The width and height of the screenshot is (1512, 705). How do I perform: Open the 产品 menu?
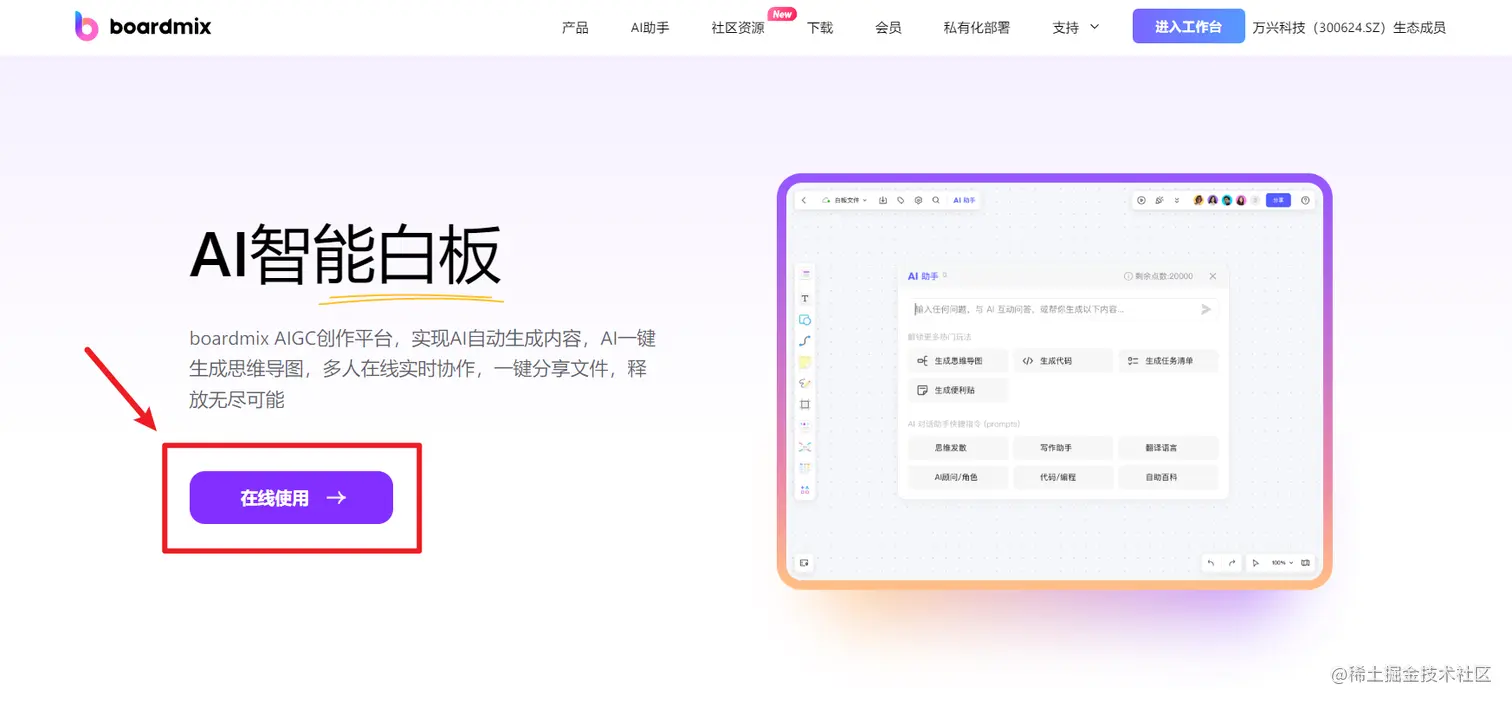click(575, 27)
